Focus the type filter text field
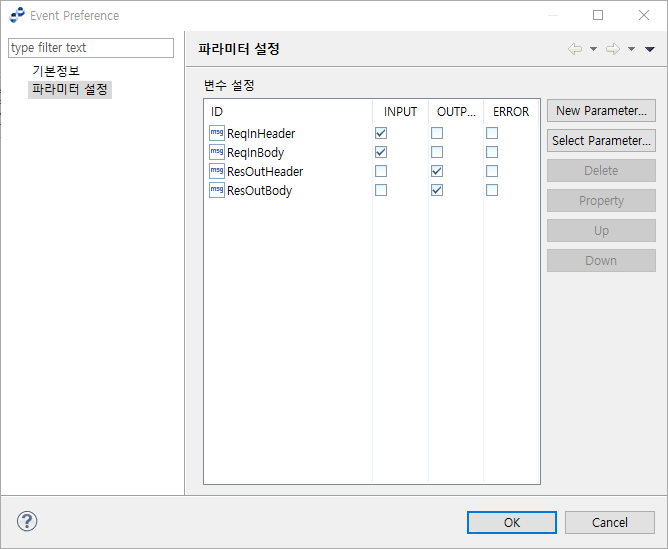The width and height of the screenshot is (668, 549). [x=91, y=48]
